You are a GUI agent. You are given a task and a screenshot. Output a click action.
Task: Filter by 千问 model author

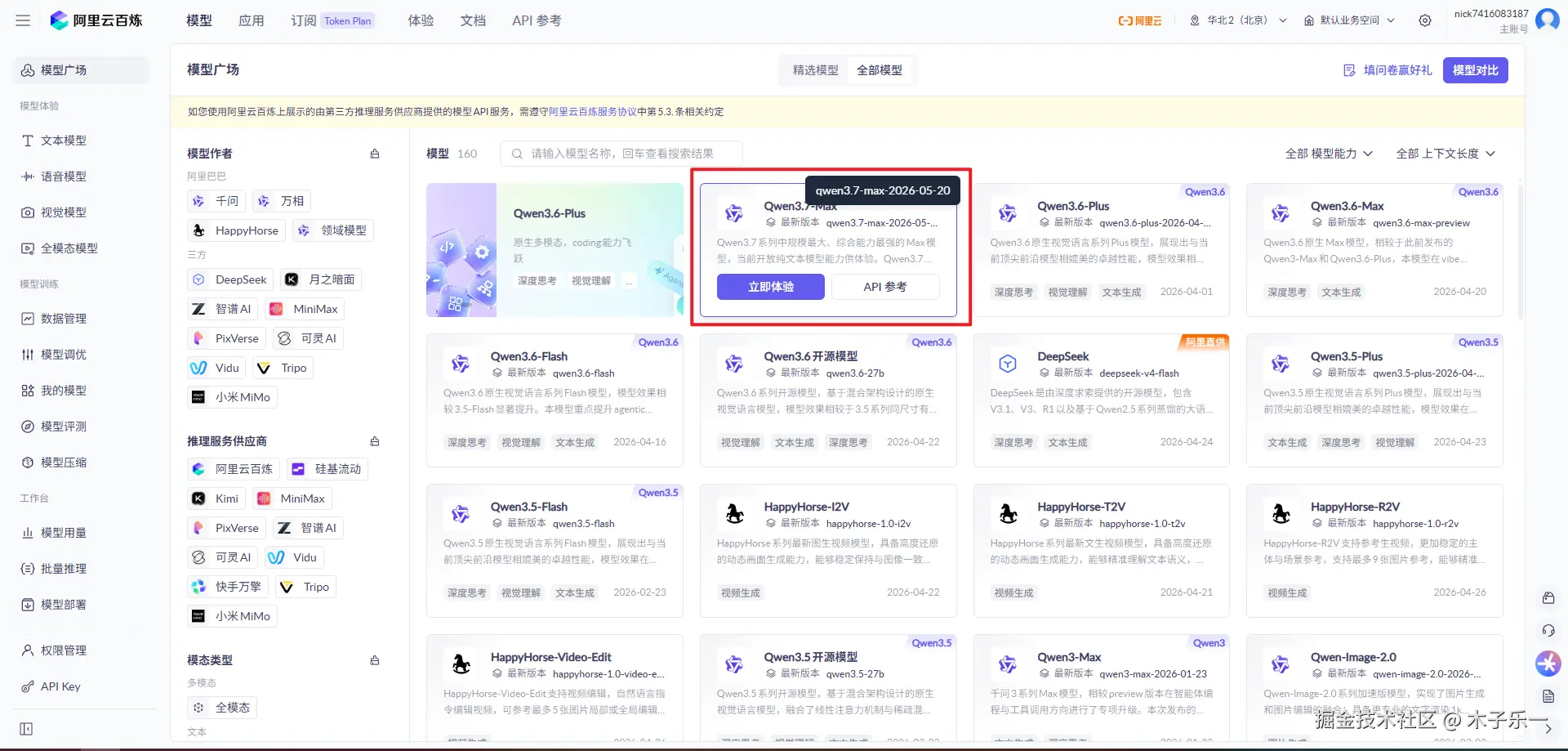pos(216,201)
